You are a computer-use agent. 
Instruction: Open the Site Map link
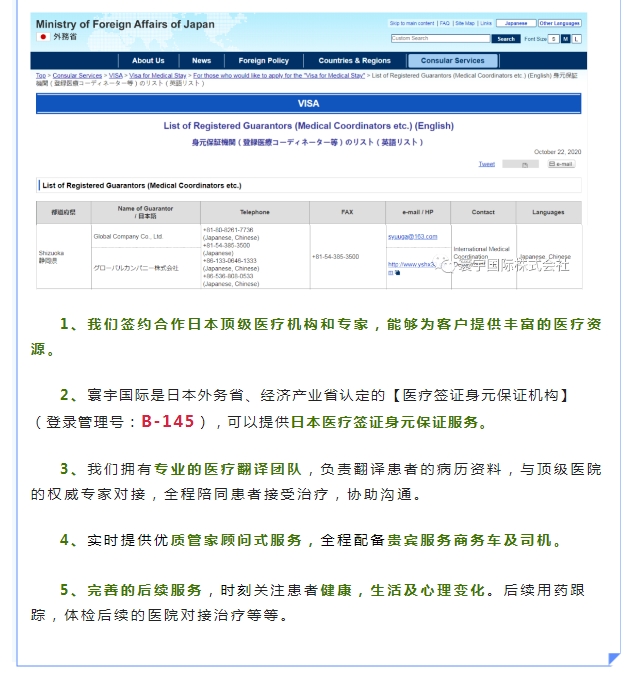tap(465, 23)
